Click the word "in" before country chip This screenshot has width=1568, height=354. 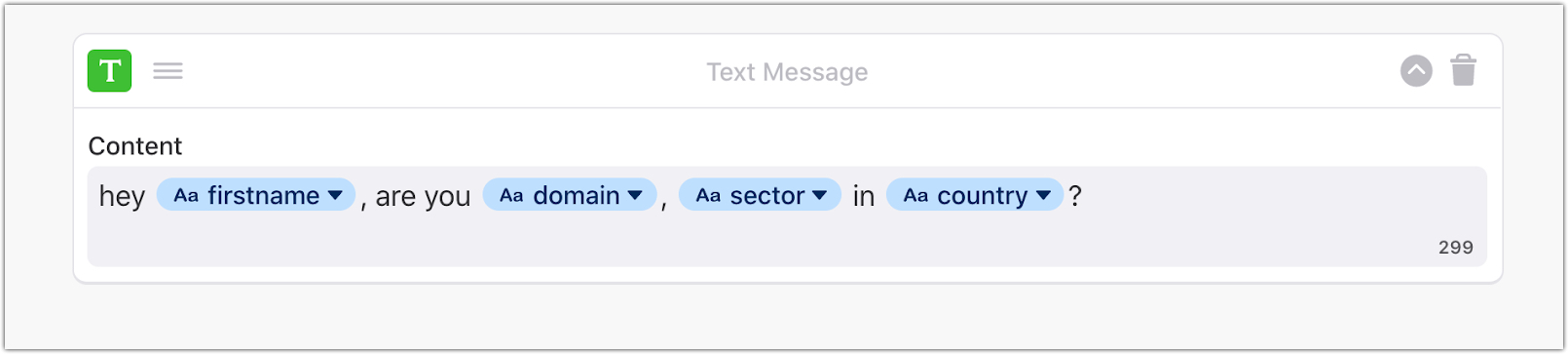point(863,197)
